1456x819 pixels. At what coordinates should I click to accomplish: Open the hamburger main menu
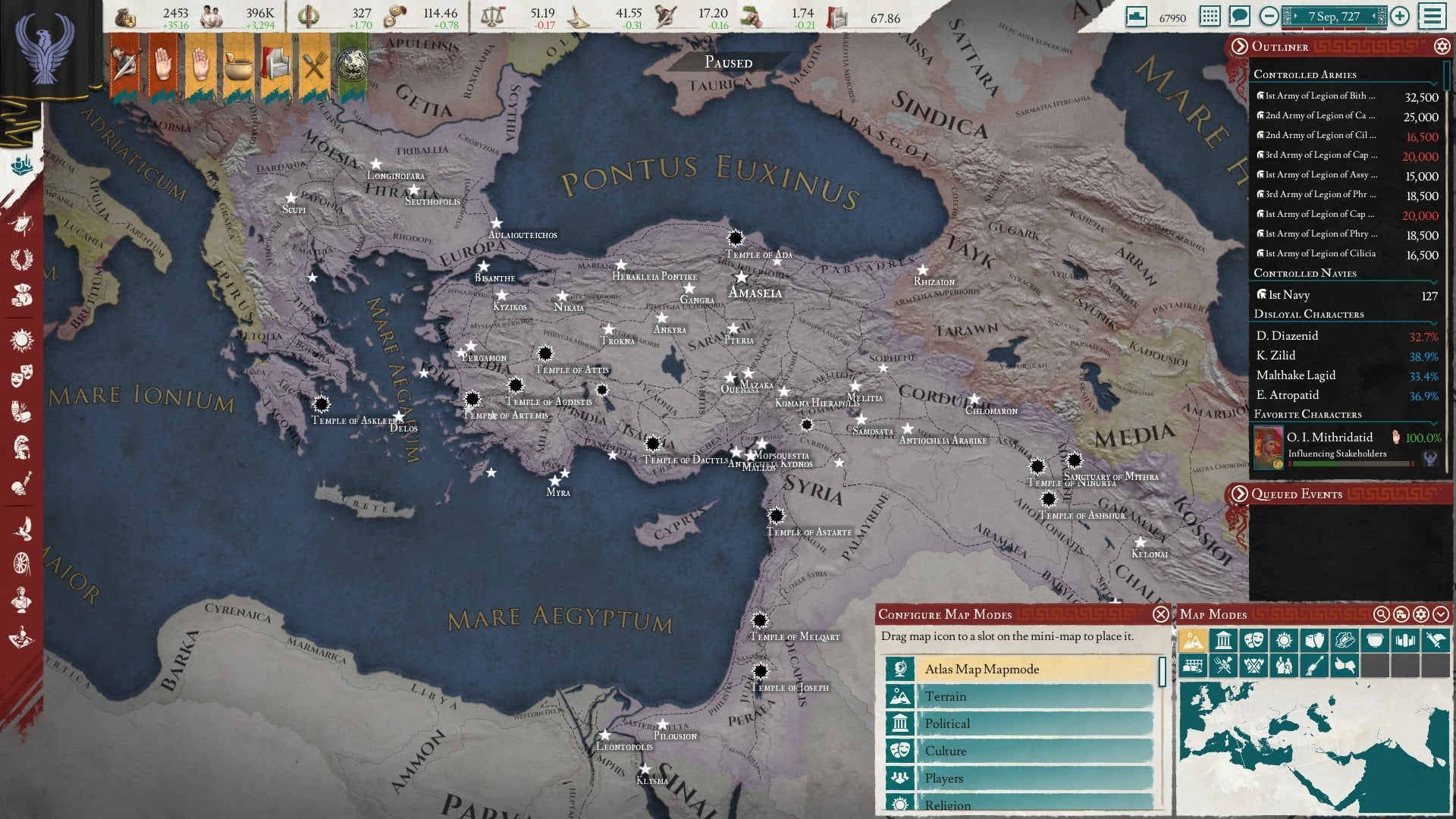(1432, 16)
